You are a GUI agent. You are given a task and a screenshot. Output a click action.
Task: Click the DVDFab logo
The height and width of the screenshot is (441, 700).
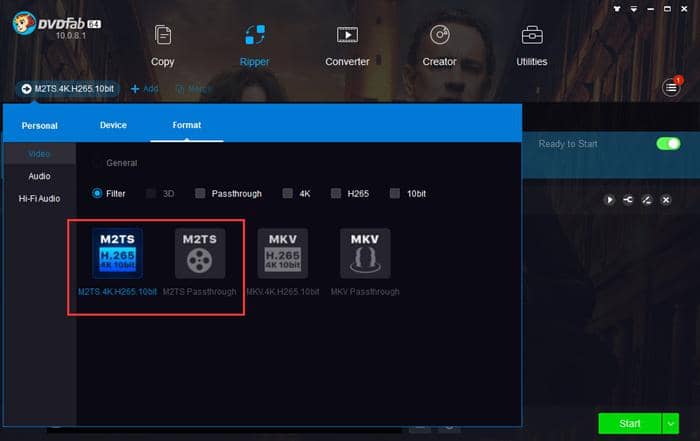[57, 25]
